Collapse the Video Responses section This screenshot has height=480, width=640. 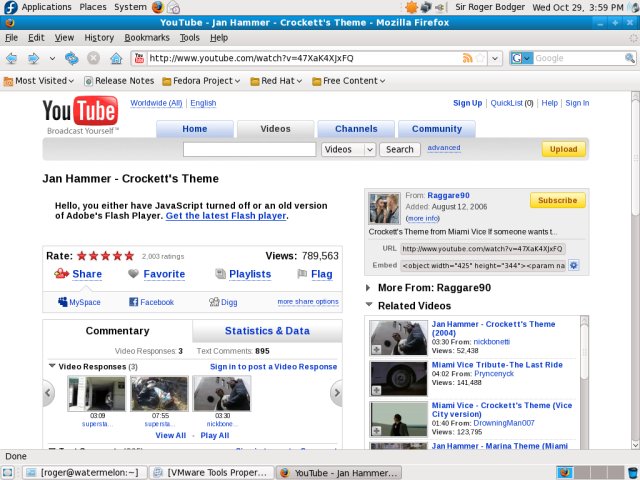tap(52, 366)
